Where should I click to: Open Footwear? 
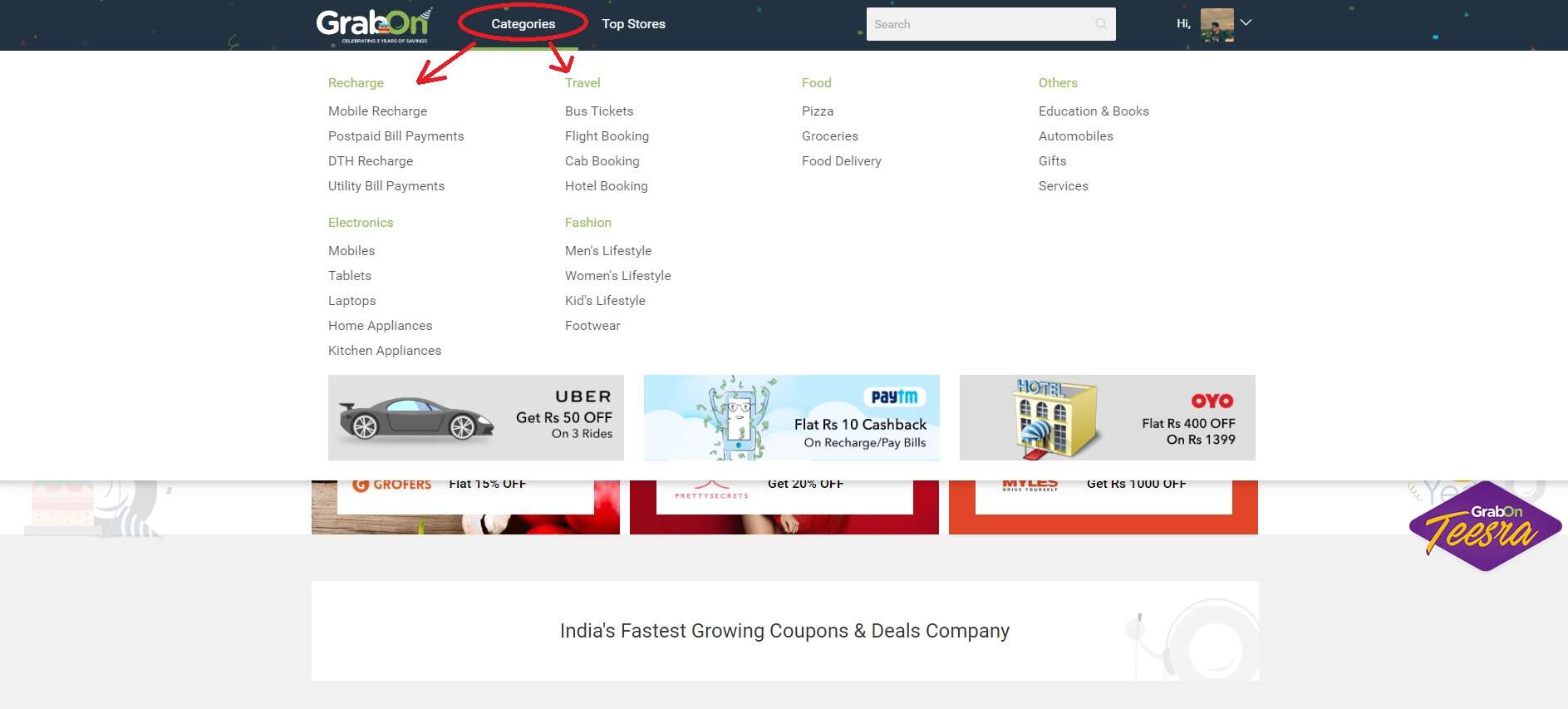pyautogui.click(x=592, y=326)
